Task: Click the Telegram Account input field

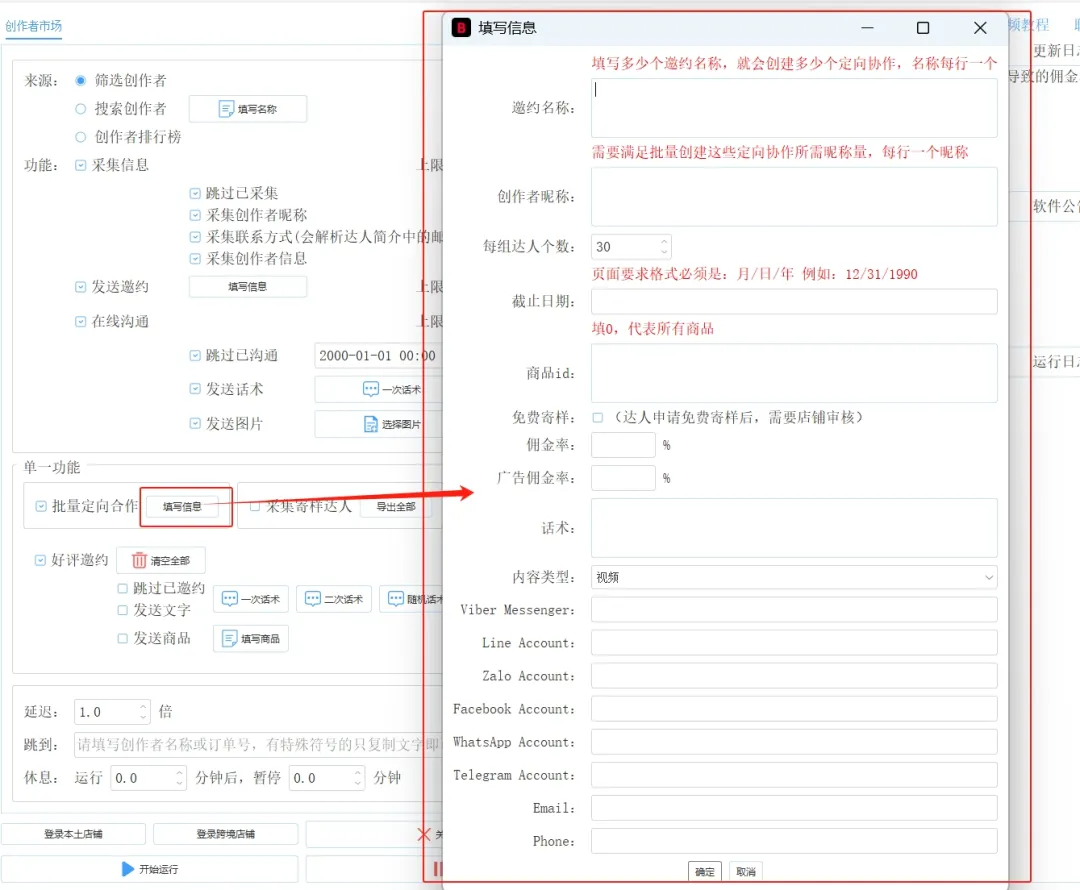Action: coord(793,775)
